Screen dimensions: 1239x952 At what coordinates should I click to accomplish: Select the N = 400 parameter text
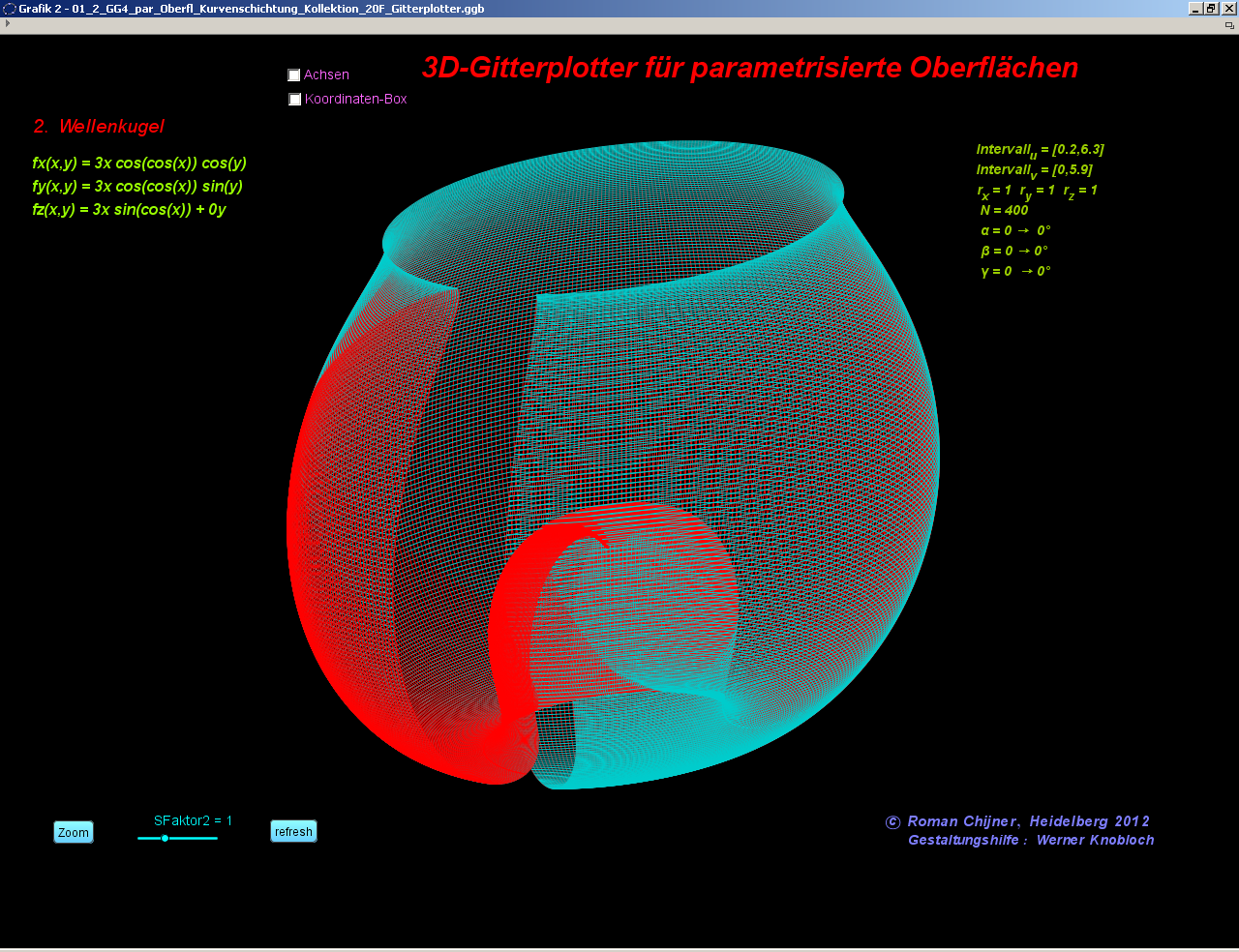click(x=1004, y=210)
